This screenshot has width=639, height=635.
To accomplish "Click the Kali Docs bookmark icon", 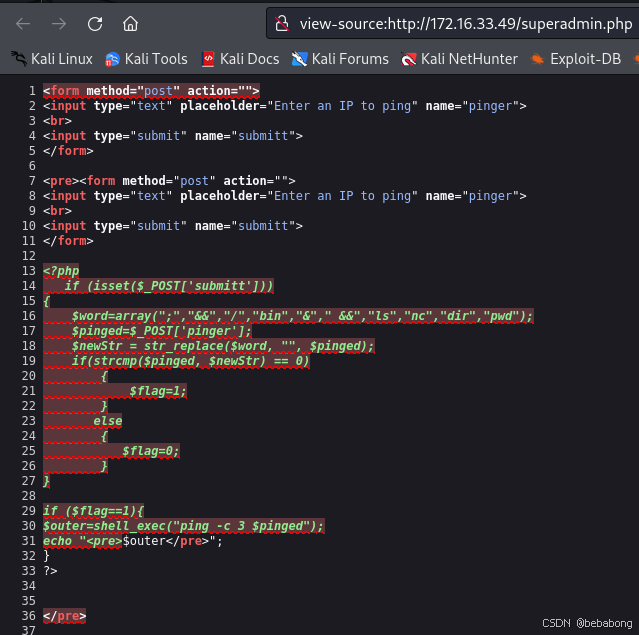I will click(208, 59).
